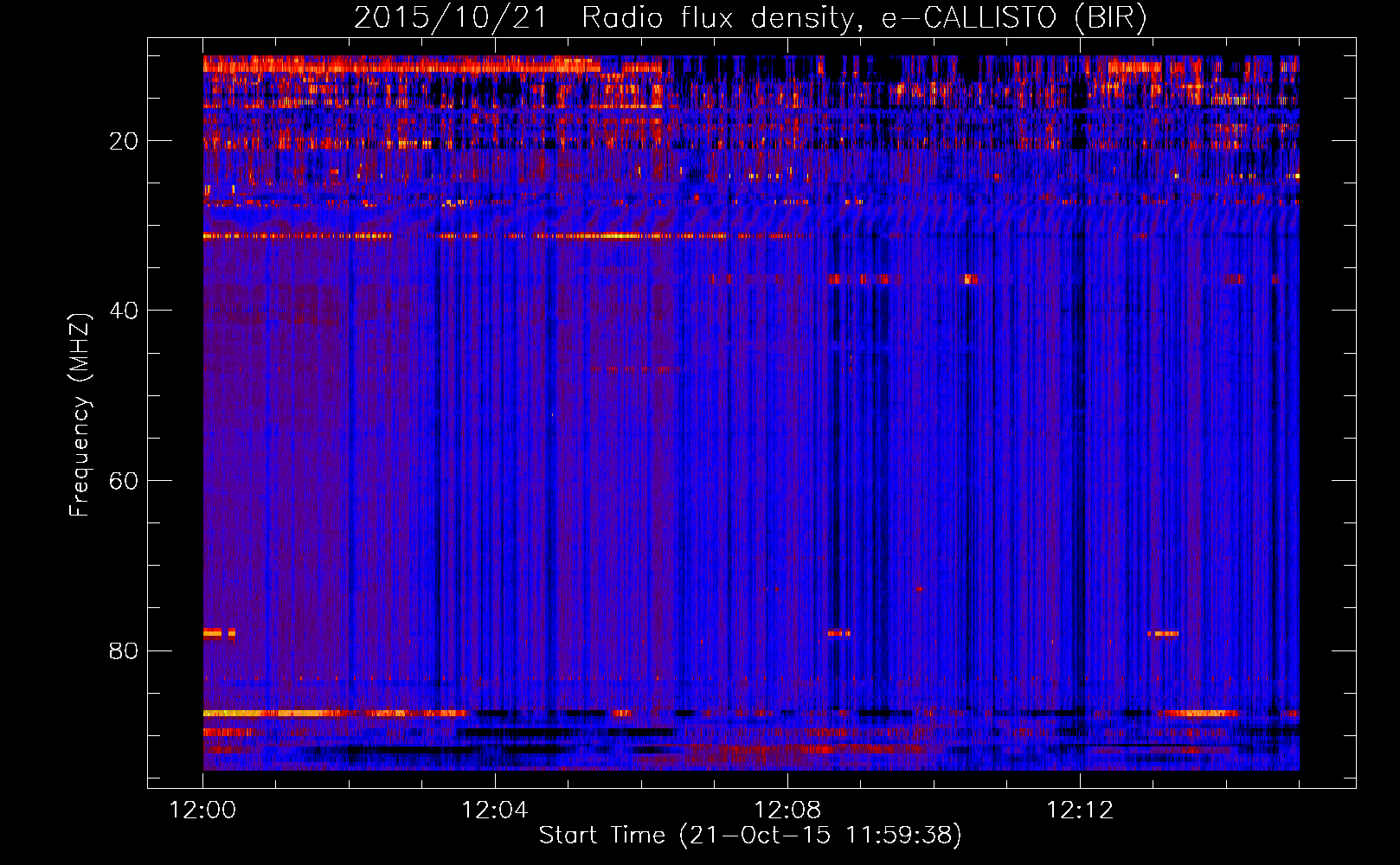
Task: Click the "Start Time (21-Oct-15 11:59:38)" label
Action: 750,836
